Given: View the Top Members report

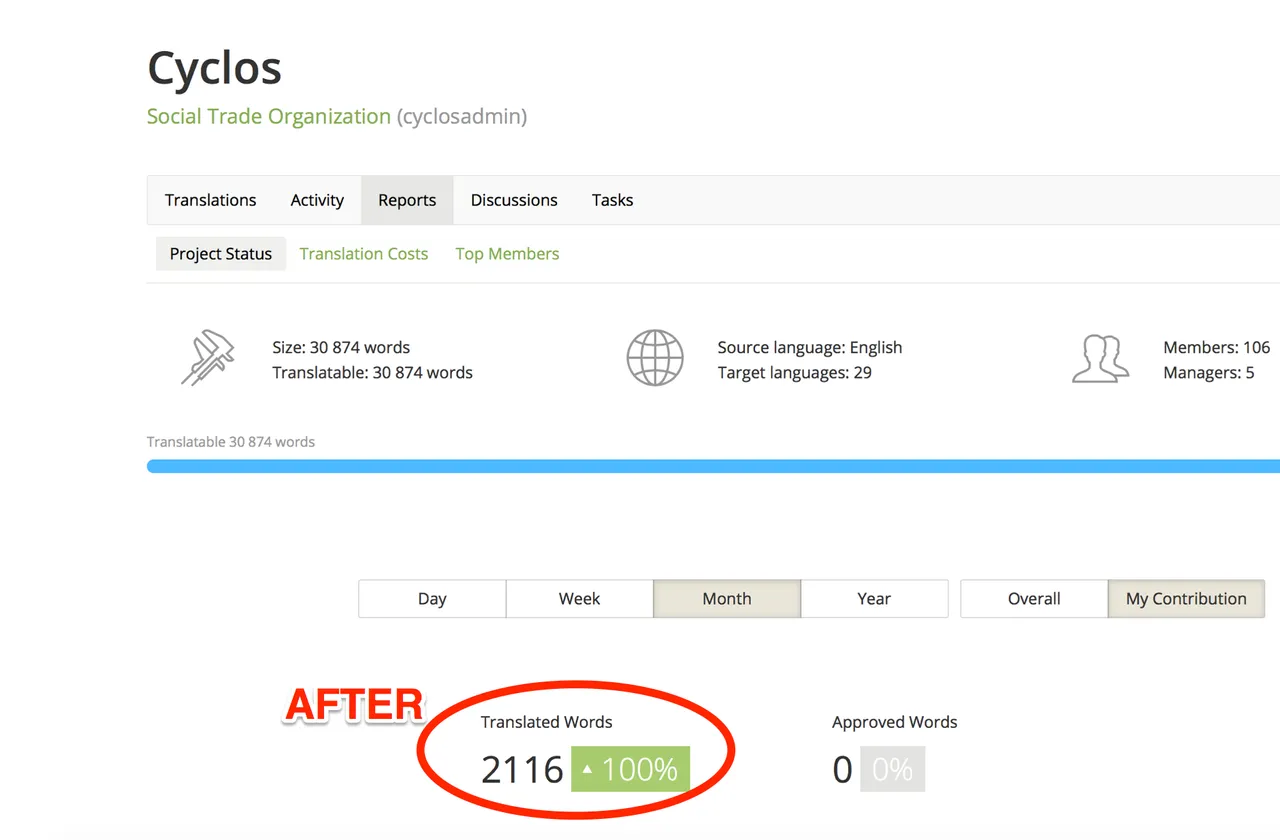Looking at the screenshot, I should tap(507, 254).
